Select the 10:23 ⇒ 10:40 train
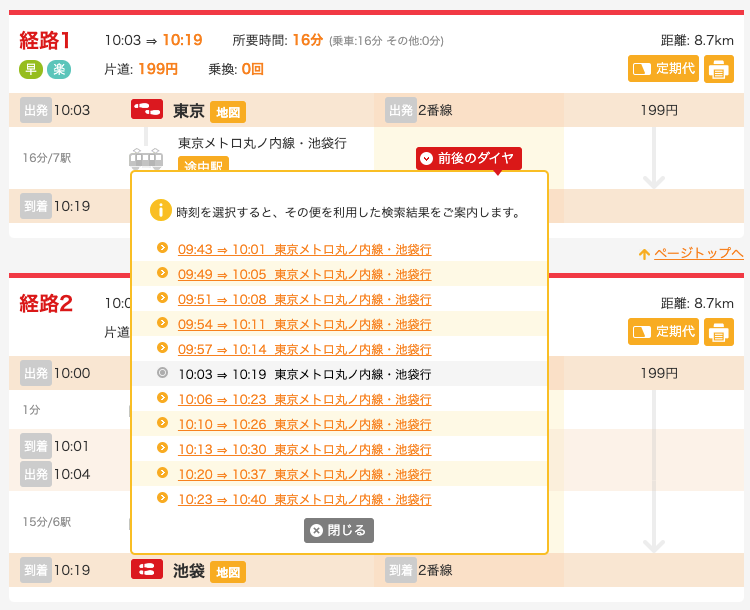 305,499
